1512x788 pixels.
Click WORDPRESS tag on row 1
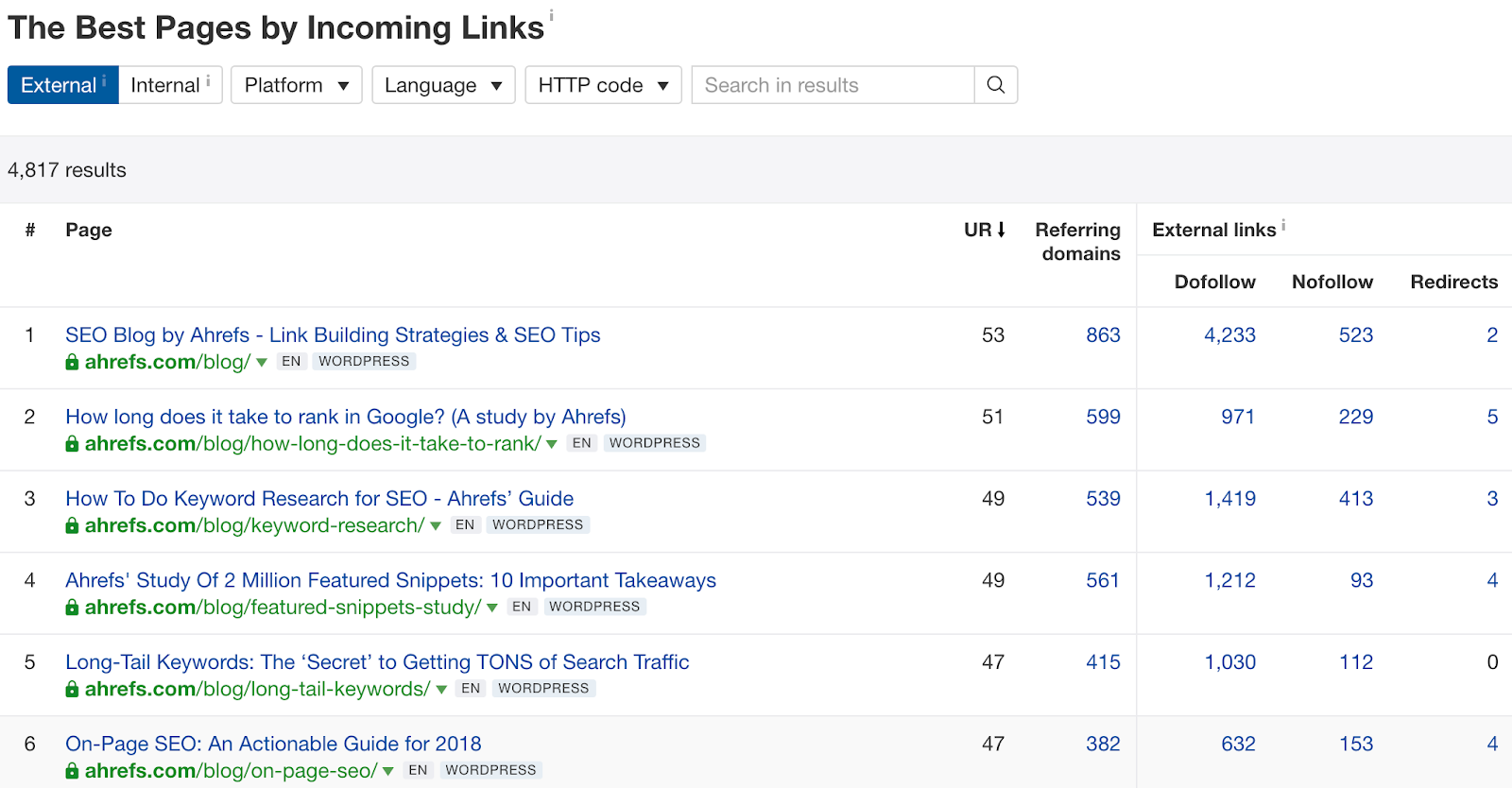pyautogui.click(x=364, y=362)
